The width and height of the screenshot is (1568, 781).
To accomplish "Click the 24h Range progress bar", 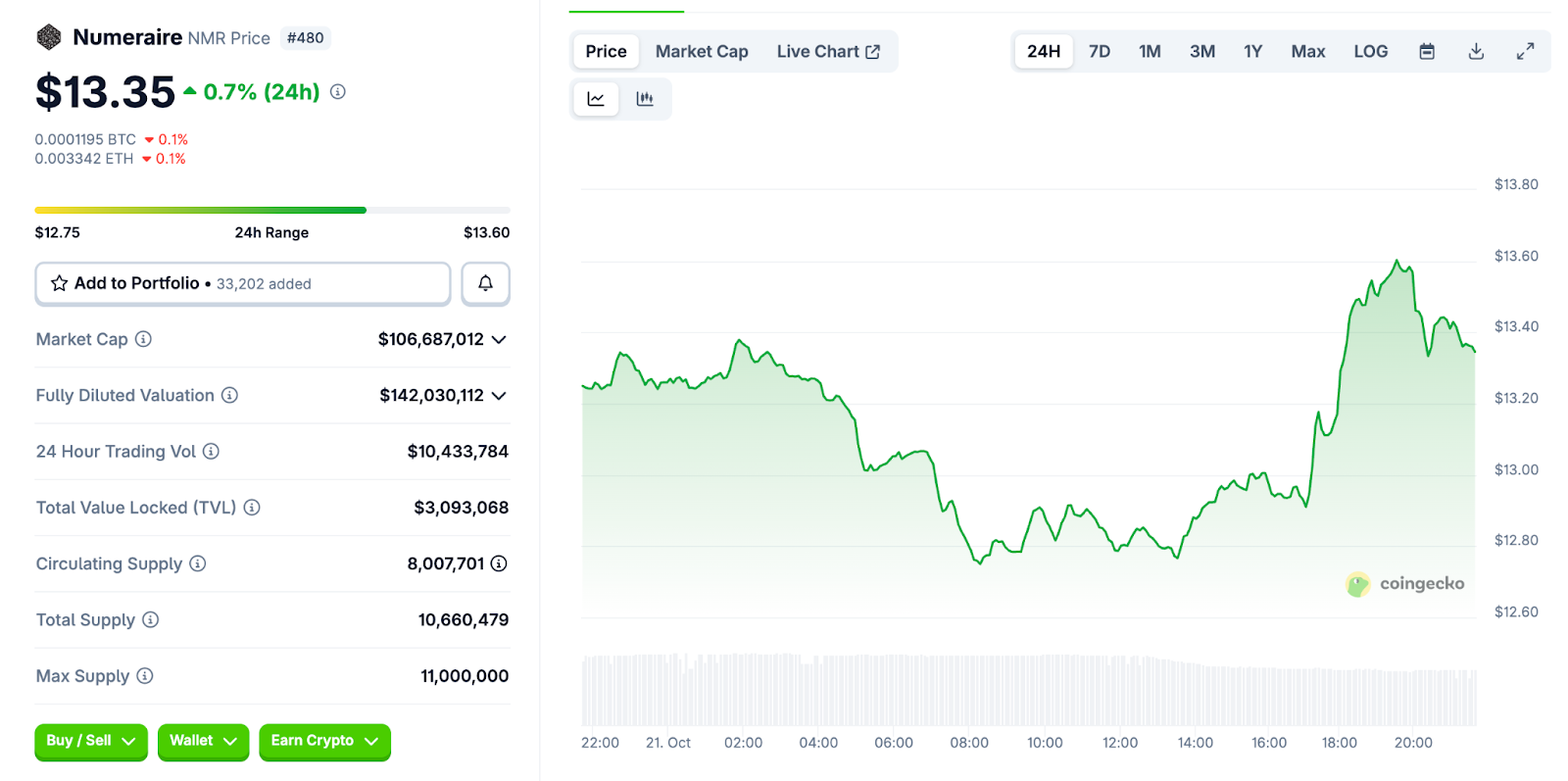I will (271, 210).
